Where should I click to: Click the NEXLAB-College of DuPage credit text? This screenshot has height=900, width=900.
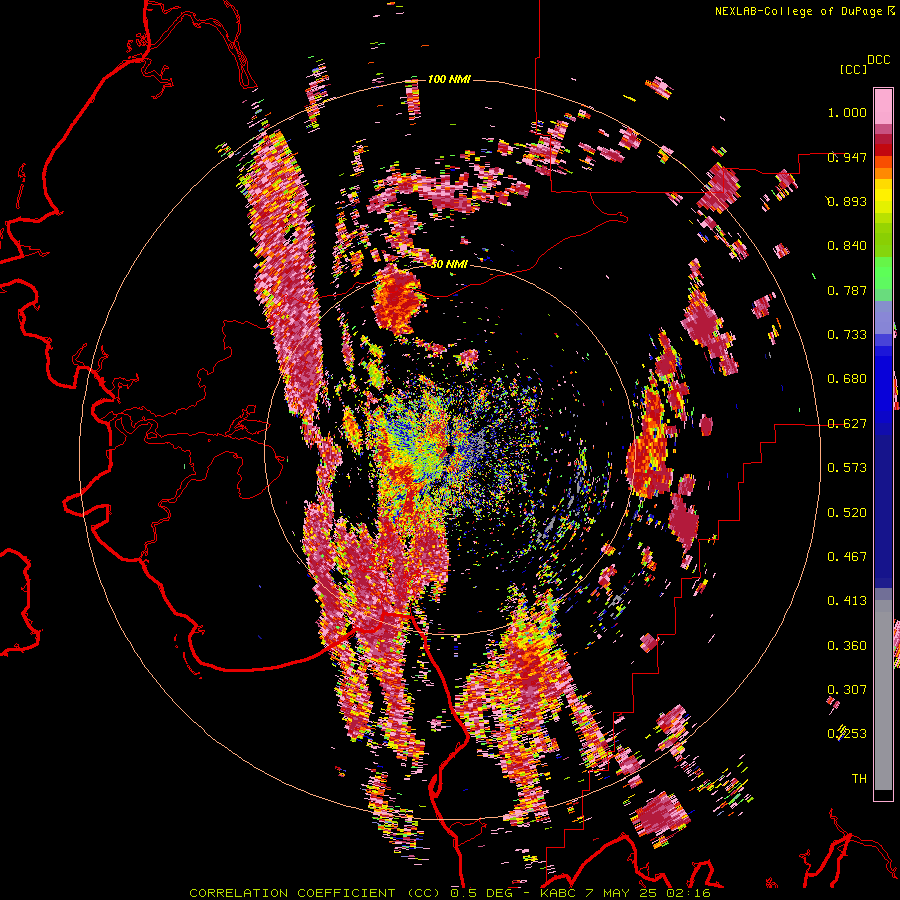tap(798, 11)
